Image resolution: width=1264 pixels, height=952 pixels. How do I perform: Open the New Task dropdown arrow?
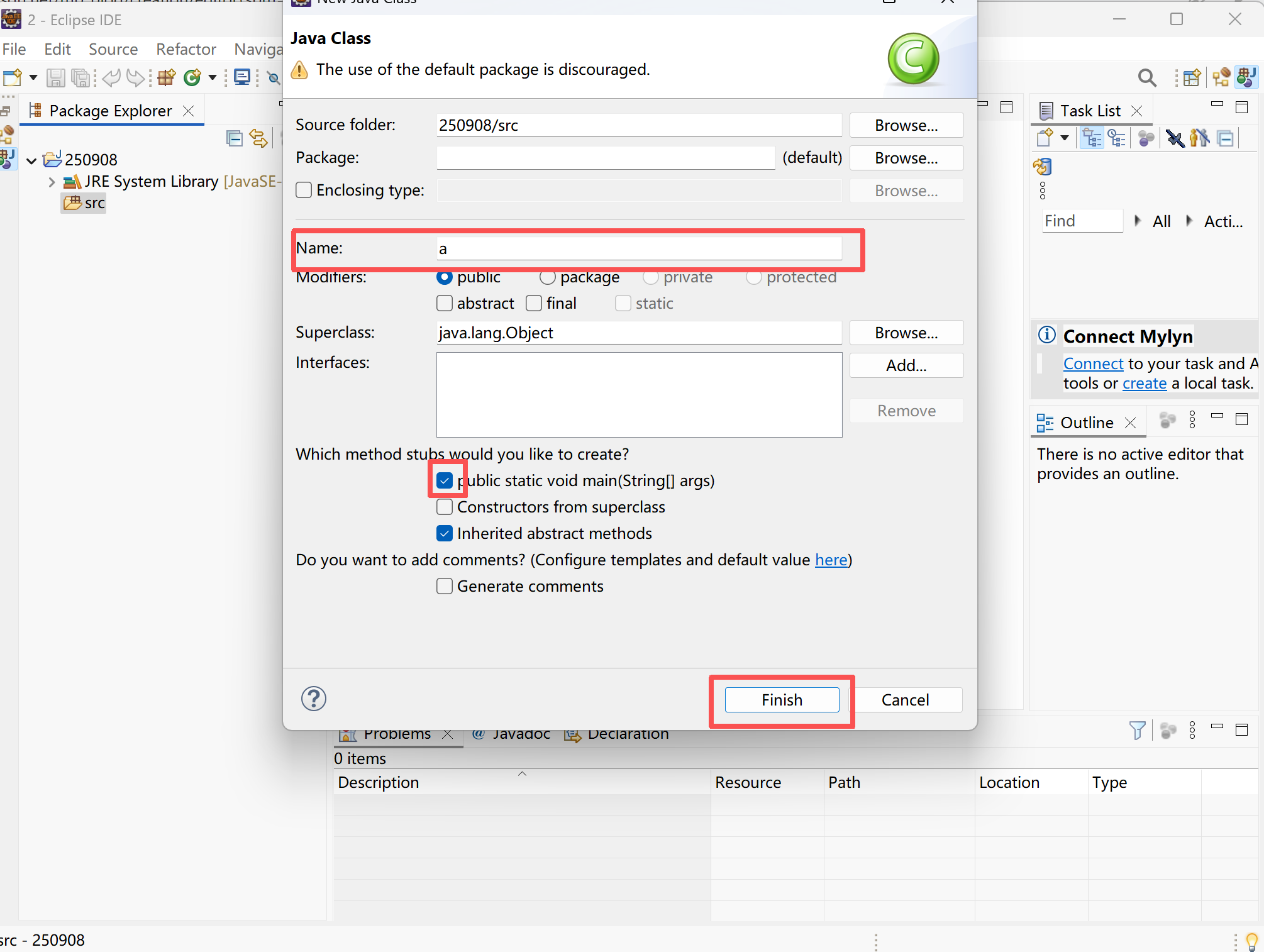pyautogui.click(x=1065, y=138)
